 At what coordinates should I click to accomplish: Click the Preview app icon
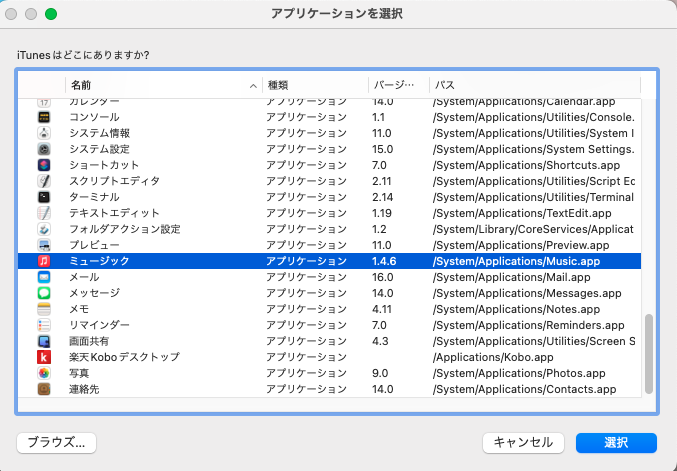pyautogui.click(x=44, y=245)
